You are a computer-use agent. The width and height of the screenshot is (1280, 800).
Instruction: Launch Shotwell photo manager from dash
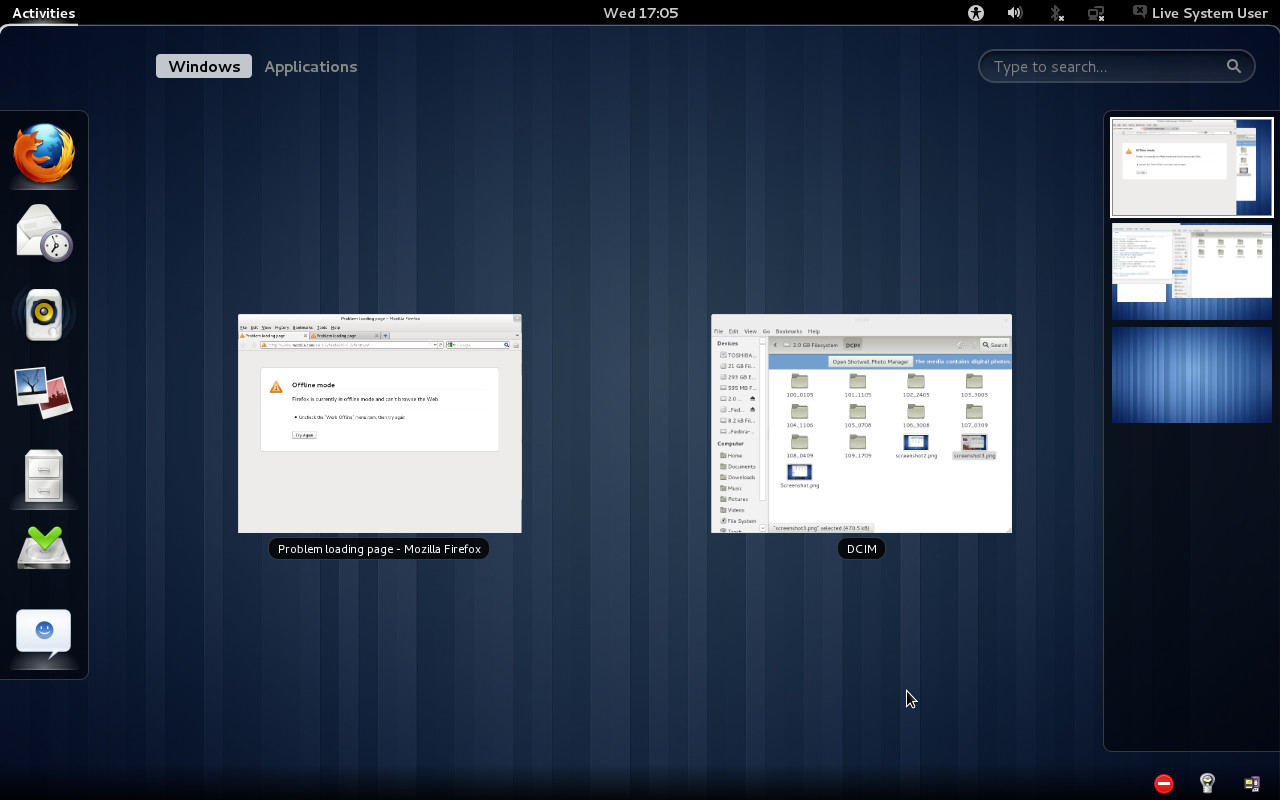[x=44, y=393]
